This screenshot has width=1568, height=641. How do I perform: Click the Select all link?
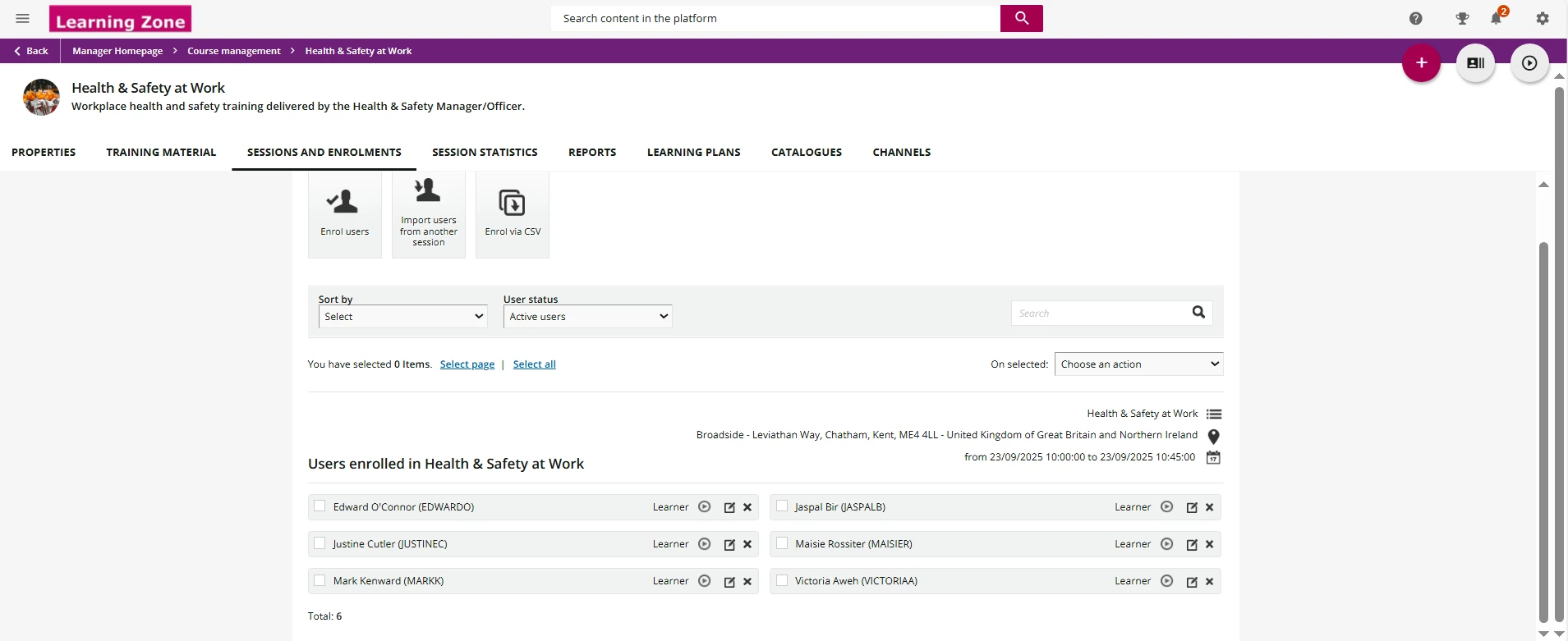click(x=535, y=364)
